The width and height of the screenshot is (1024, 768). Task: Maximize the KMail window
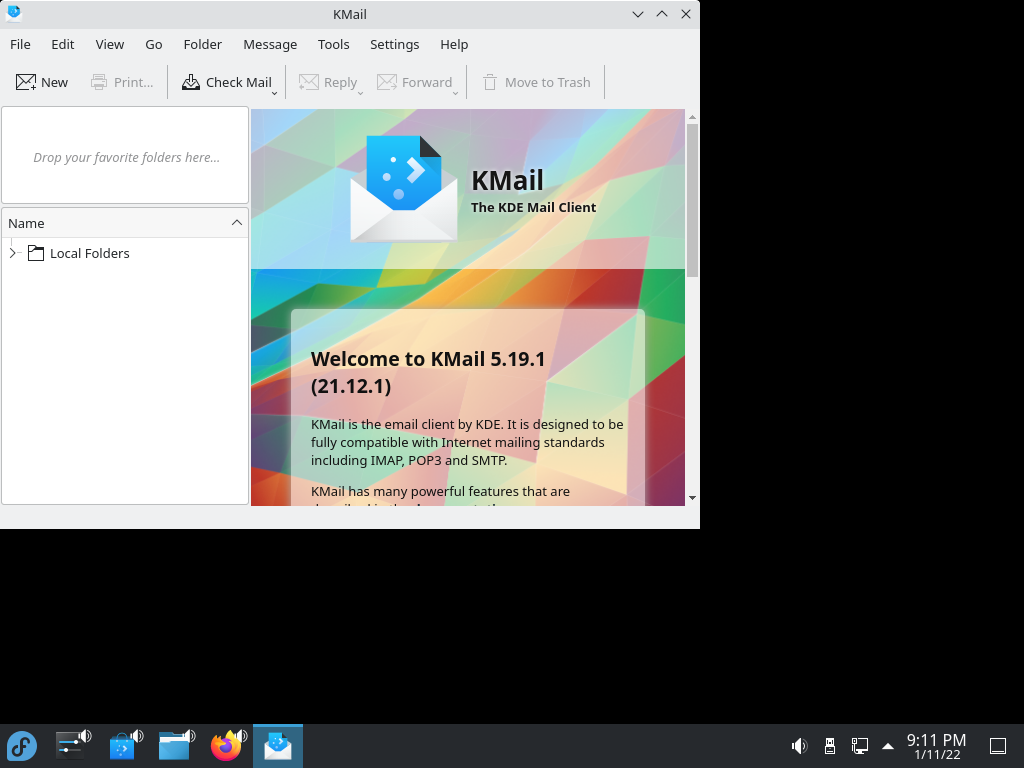[x=662, y=14]
